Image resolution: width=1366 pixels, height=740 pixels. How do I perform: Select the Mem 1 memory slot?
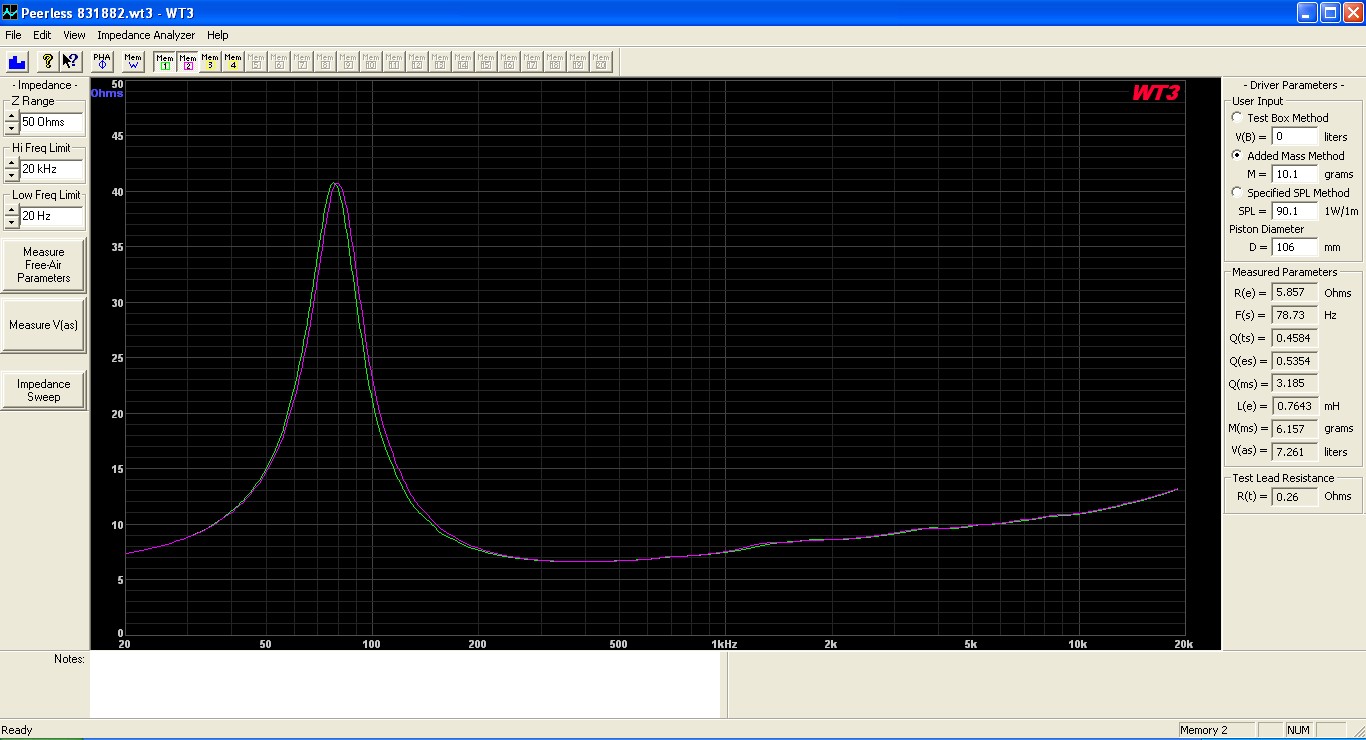pyautogui.click(x=164, y=61)
